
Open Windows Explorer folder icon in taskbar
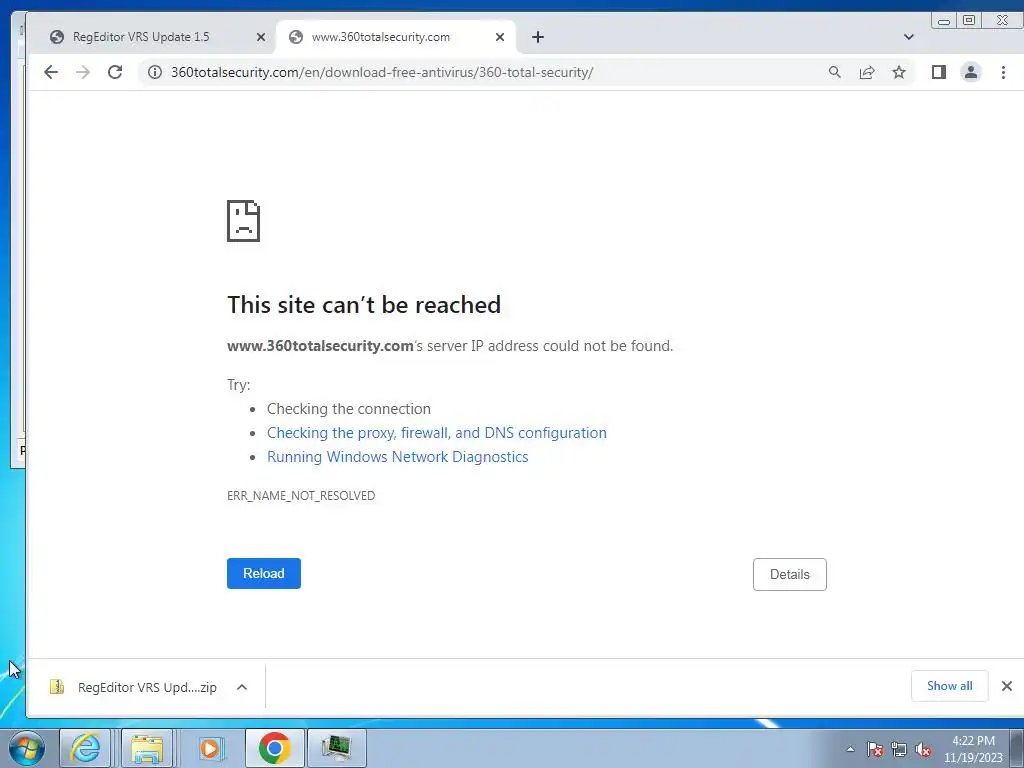pyautogui.click(x=147, y=748)
